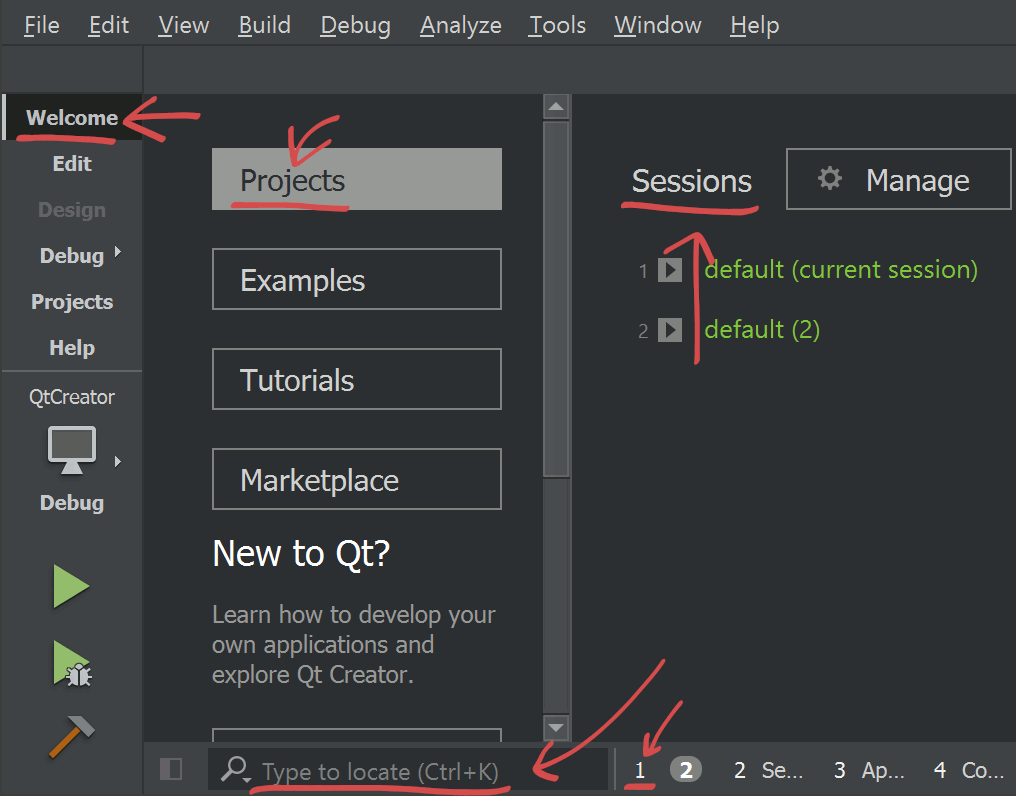Open output pane 3 Ap...
The image size is (1016, 796).
(870, 770)
